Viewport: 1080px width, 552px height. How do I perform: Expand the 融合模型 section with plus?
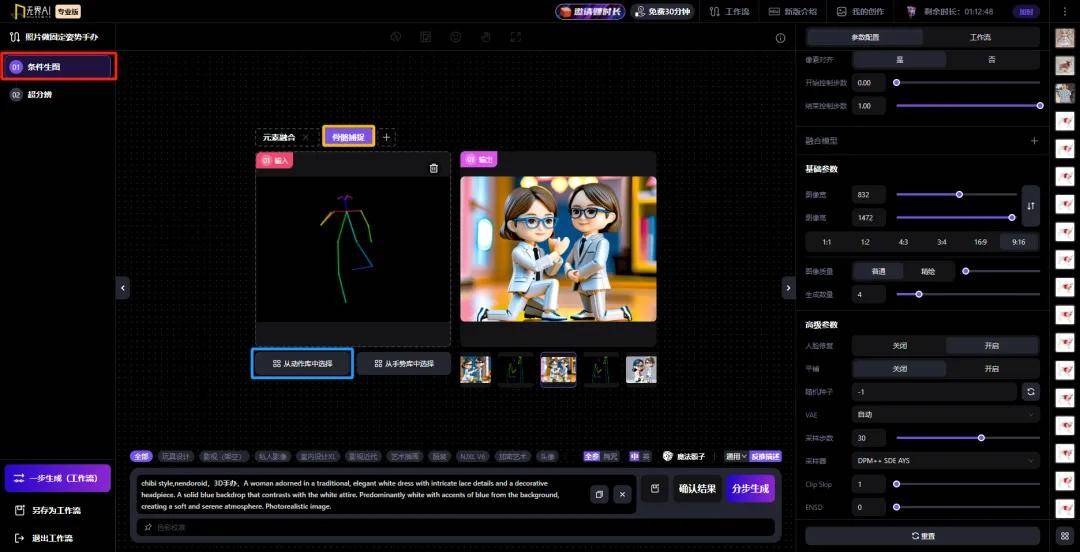pyautogui.click(x=1034, y=141)
